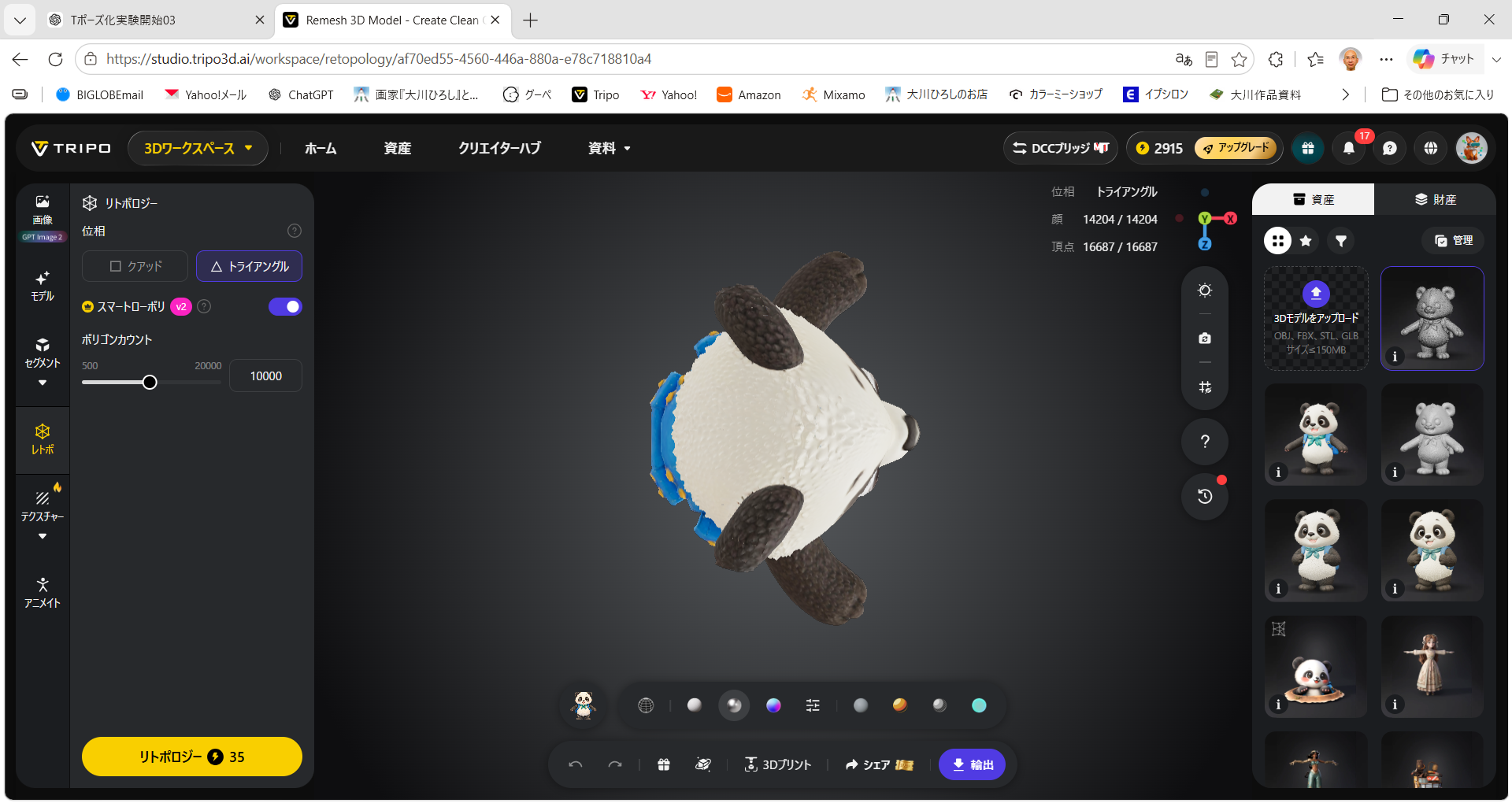
Task: Click the lighting sun icon in viewport
Action: click(1205, 290)
